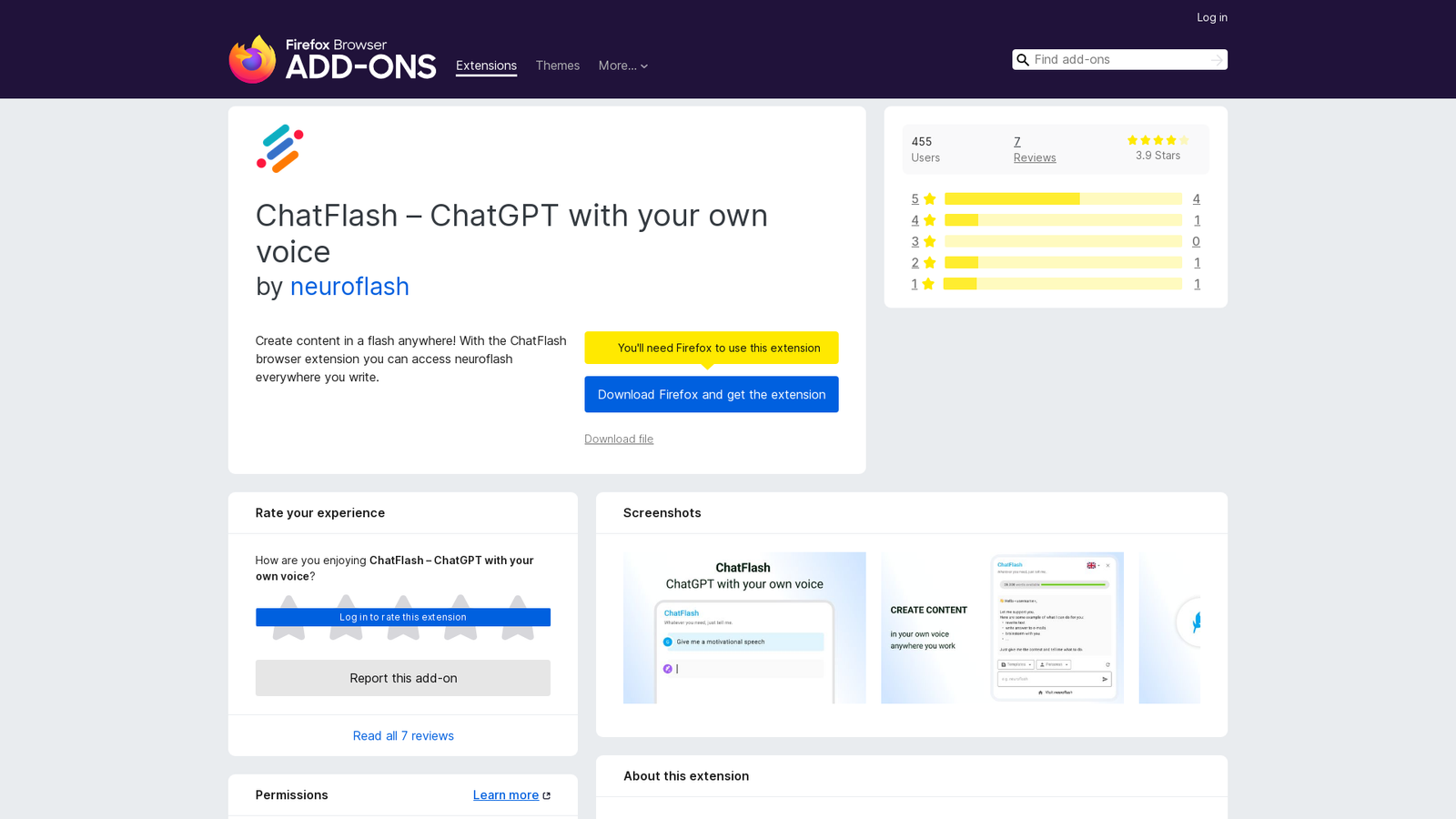Click the external link icon beside Learn more

(547, 795)
